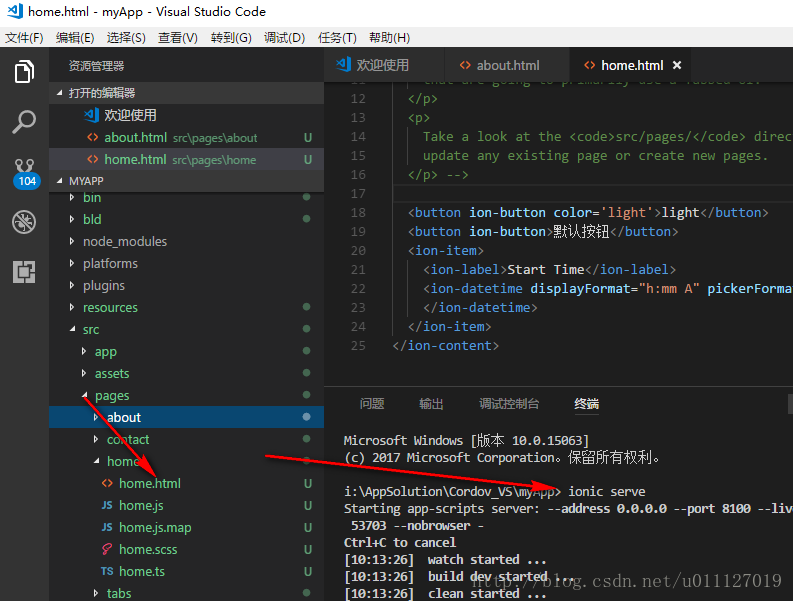Open the 转到(G) menu
Image resolution: width=793 pixels, height=601 pixels.
[231, 37]
